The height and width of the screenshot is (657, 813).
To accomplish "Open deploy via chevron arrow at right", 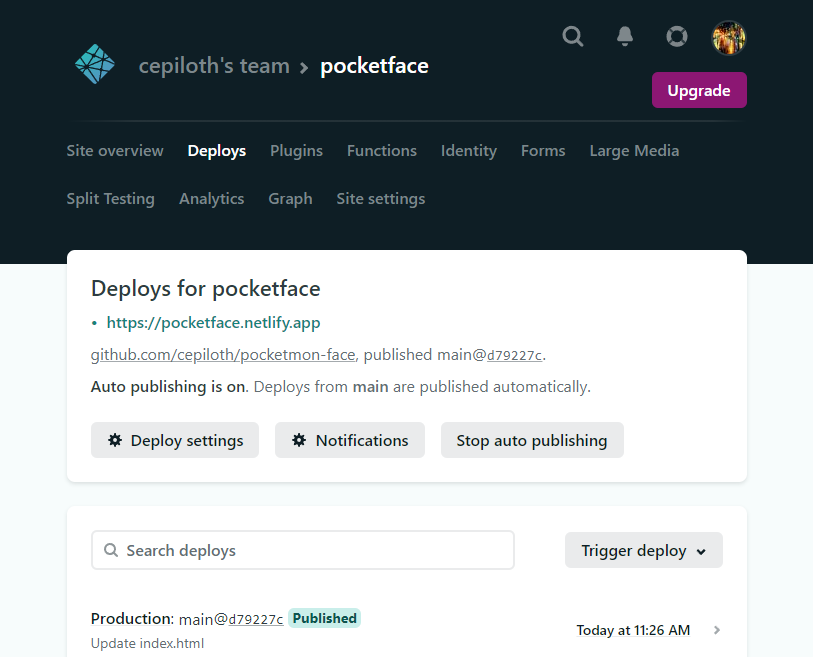I will (717, 630).
